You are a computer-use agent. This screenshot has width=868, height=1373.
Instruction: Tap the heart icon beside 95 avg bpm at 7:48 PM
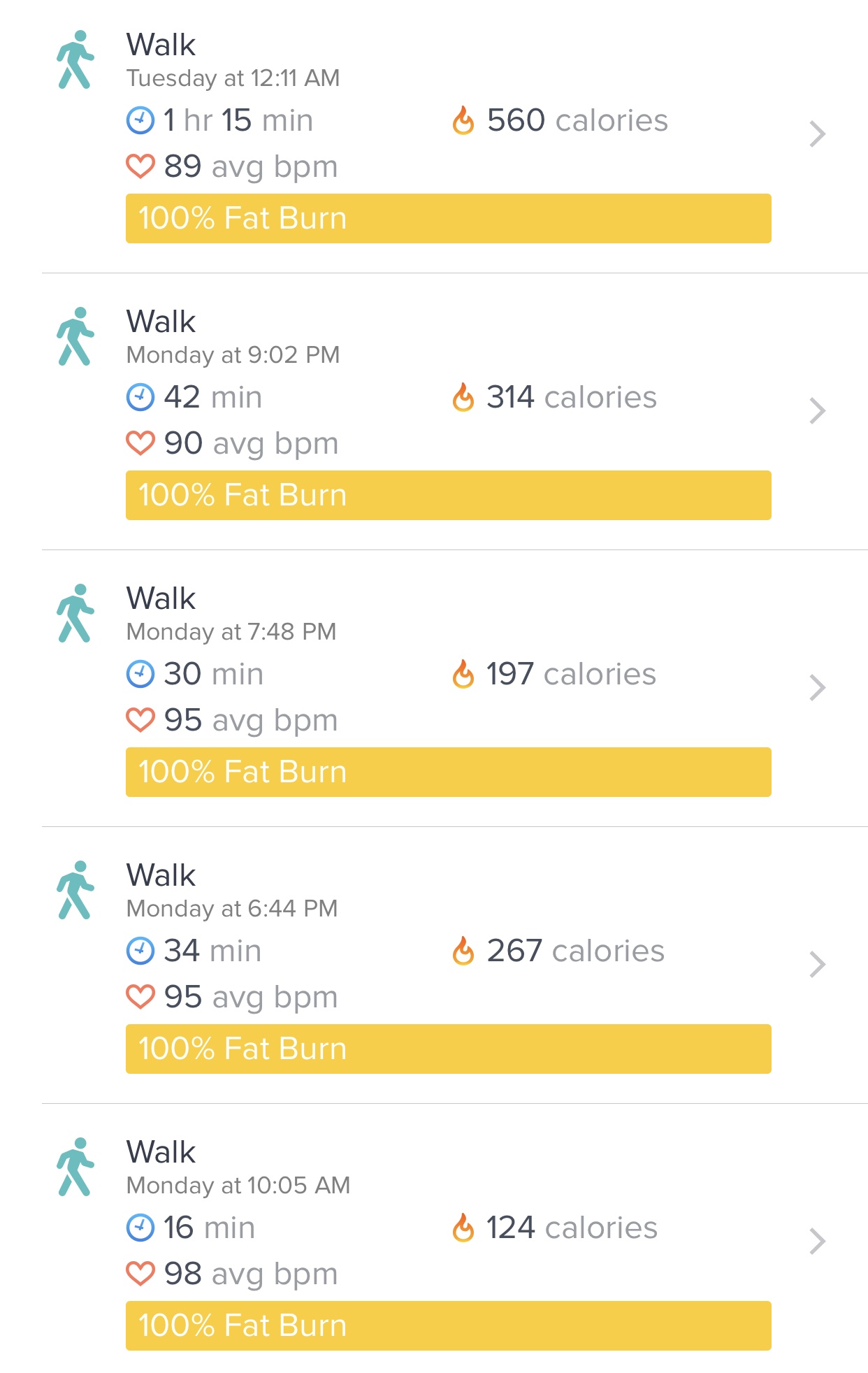(140, 720)
